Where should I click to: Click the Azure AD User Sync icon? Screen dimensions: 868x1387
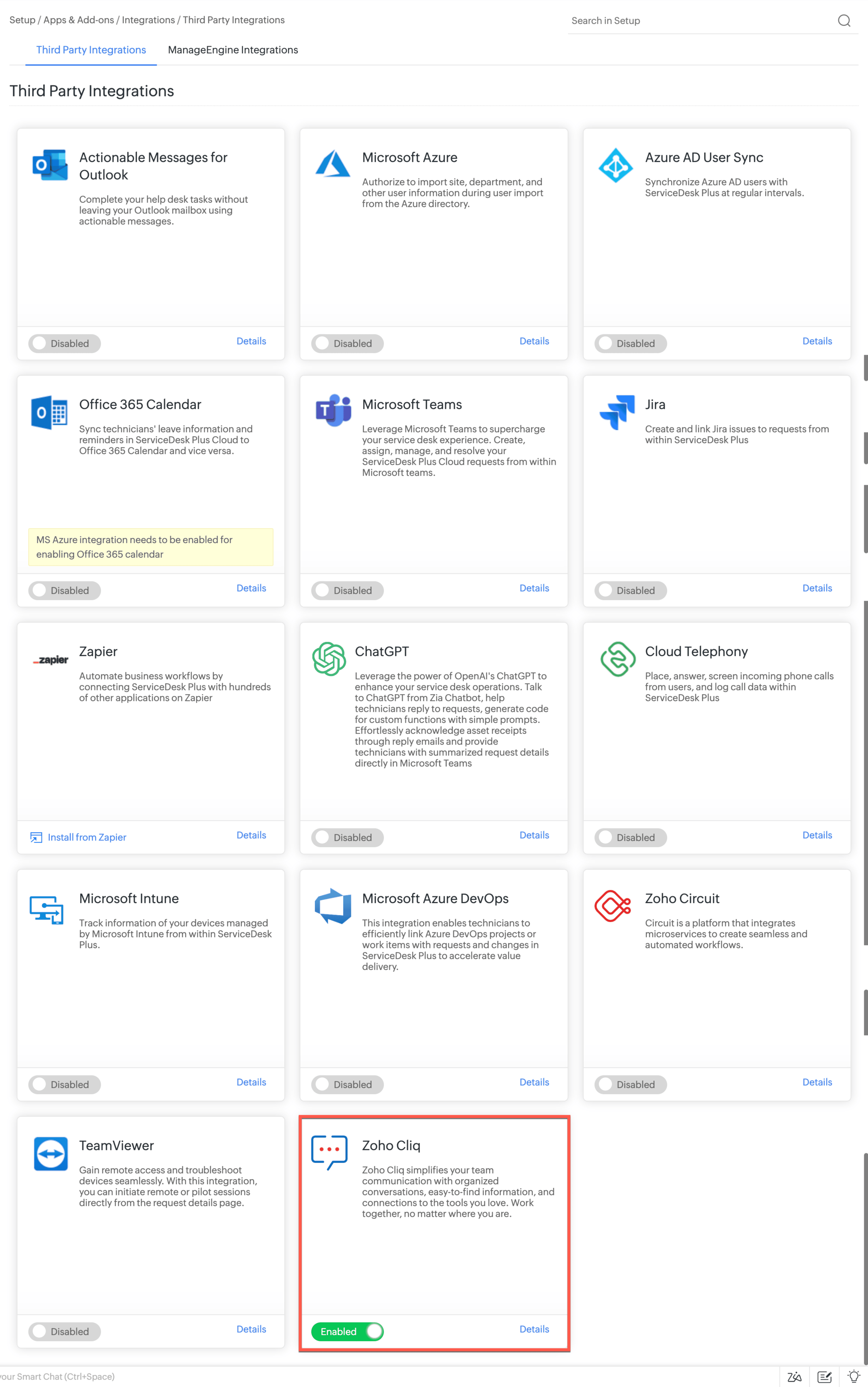(x=614, y=163)
